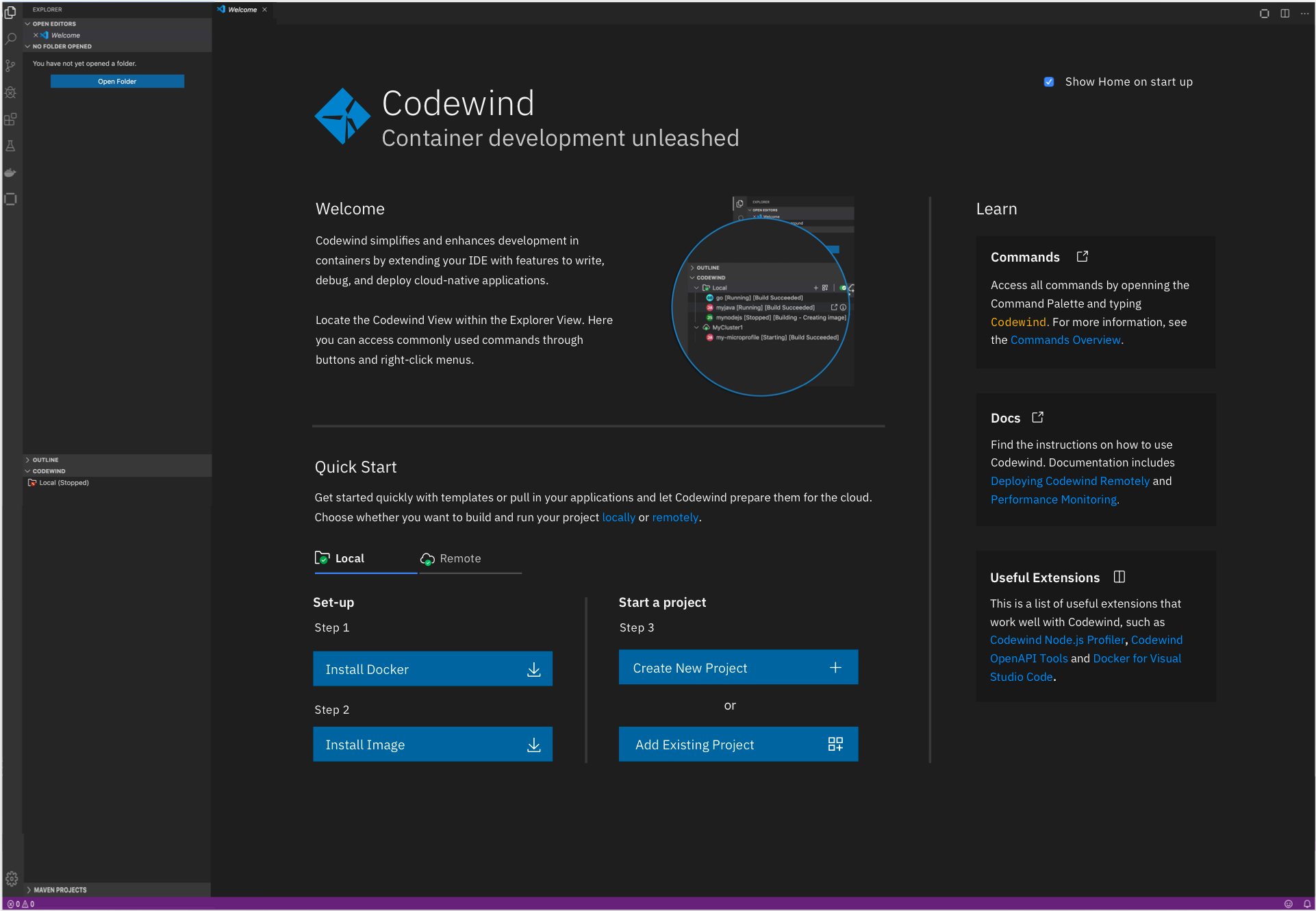This screenshot has width=1316, height=911.
Task: Uncheck Show Home on start up
Action: (x=1048, y=82)
